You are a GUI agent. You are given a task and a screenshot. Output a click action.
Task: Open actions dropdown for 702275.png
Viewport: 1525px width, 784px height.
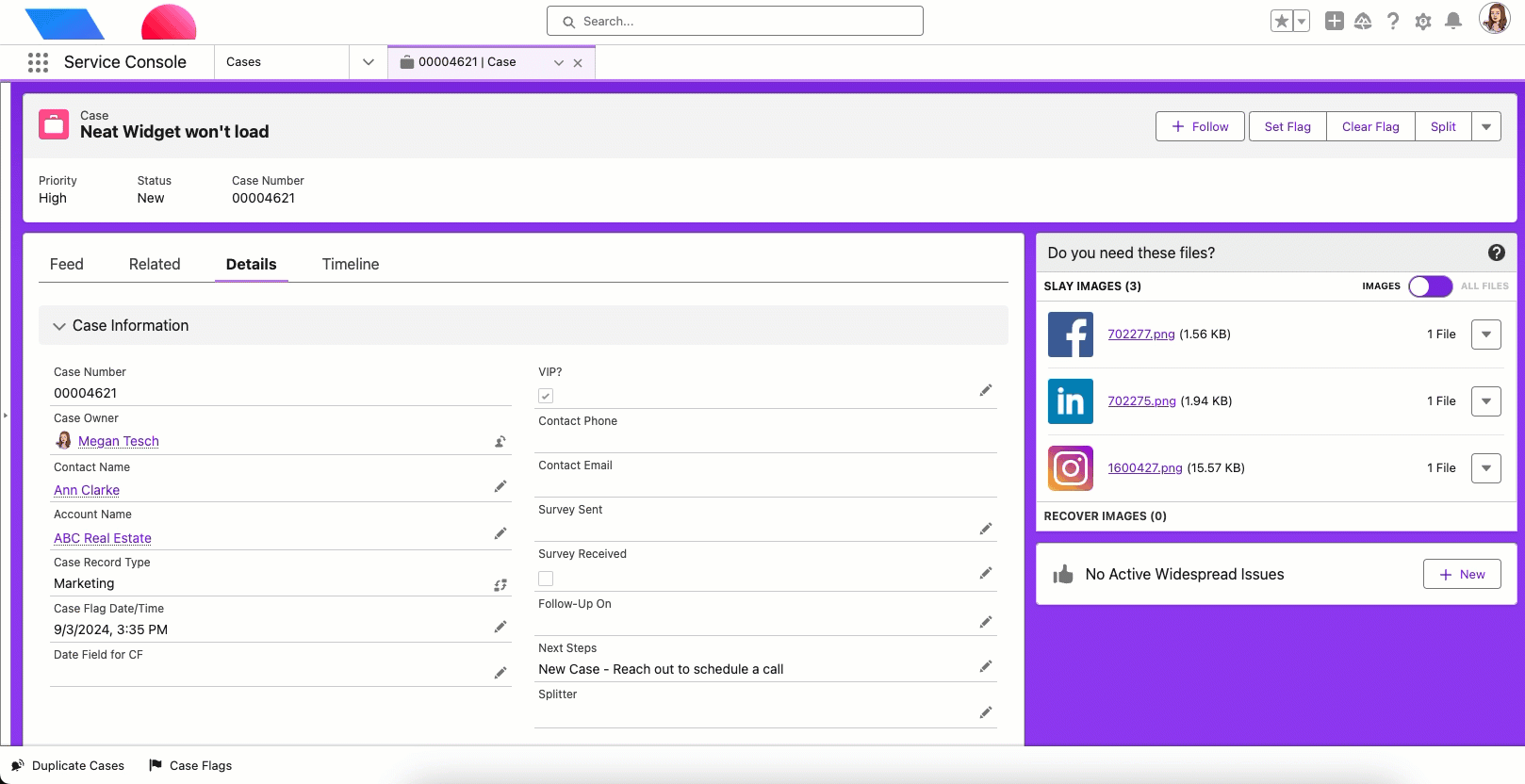1486,401
